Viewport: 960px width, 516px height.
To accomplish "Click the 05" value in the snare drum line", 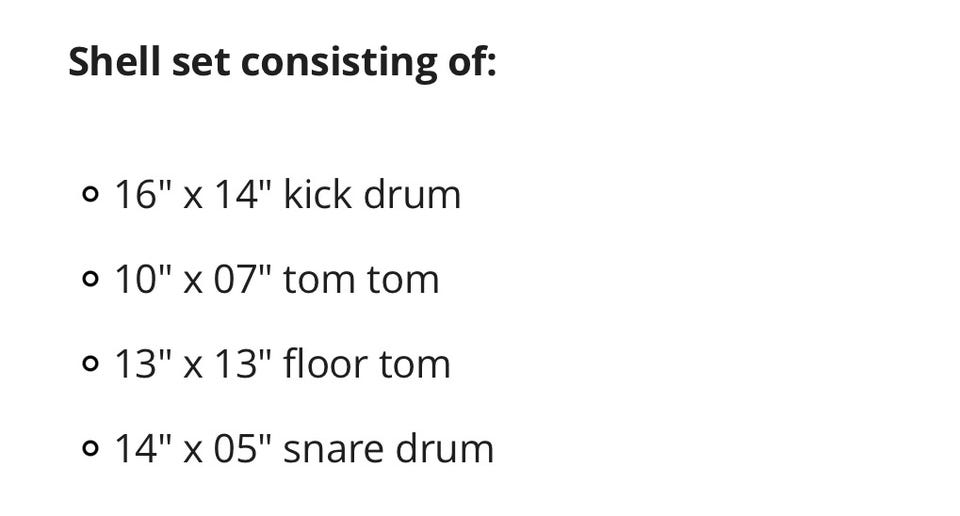I will click(242, 448).
